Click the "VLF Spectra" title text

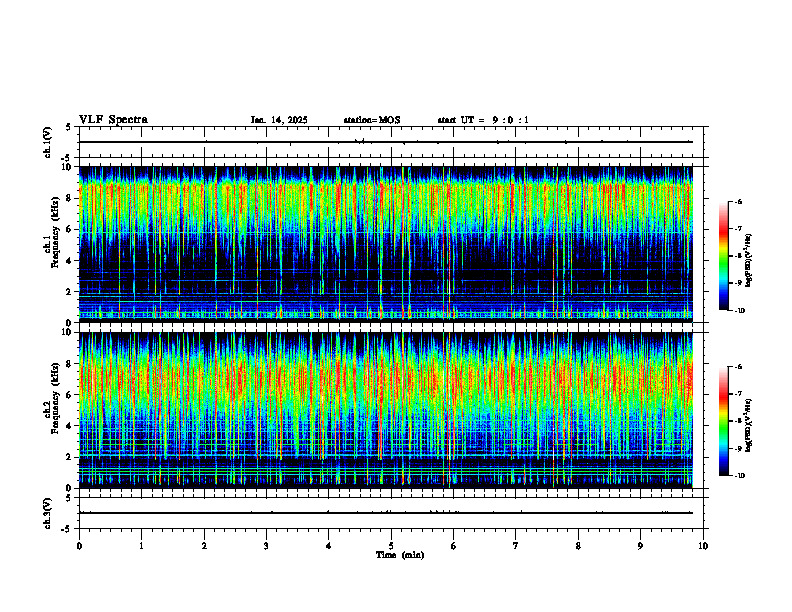click(113, 120)
